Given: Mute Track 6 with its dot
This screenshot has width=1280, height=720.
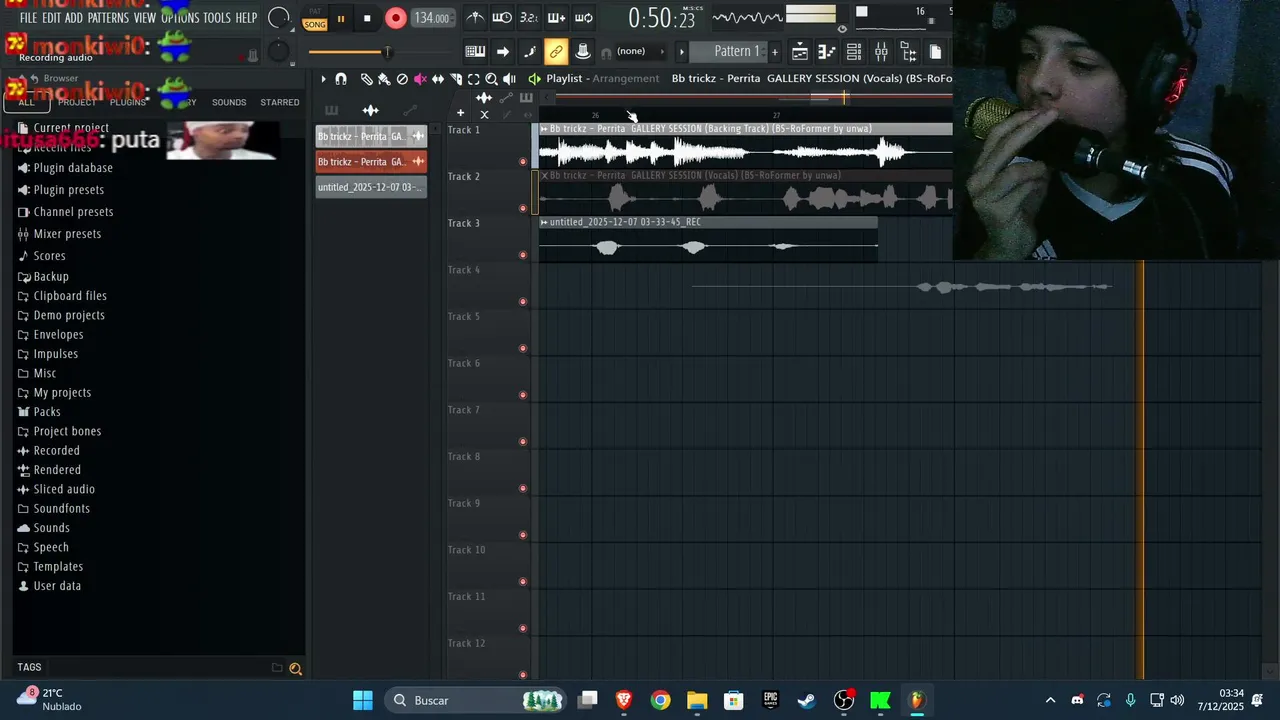Looking at the screenshot, I should (x=523, y=395).
